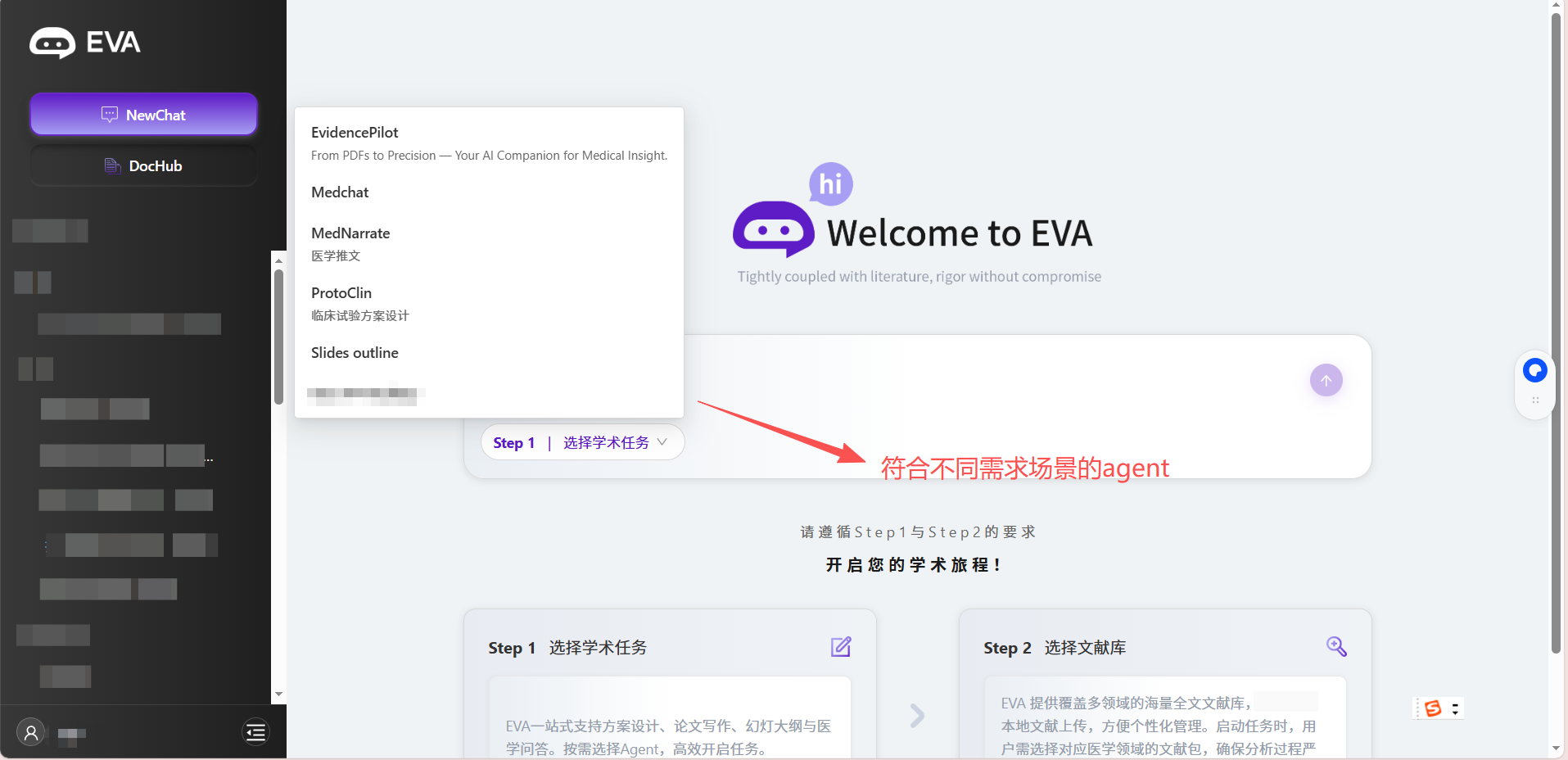The width and height of the screenshot is (1568, 760).
Task: Click right chevron arrow between step cards
Action: pyautogui.click(x=917, y=716)
